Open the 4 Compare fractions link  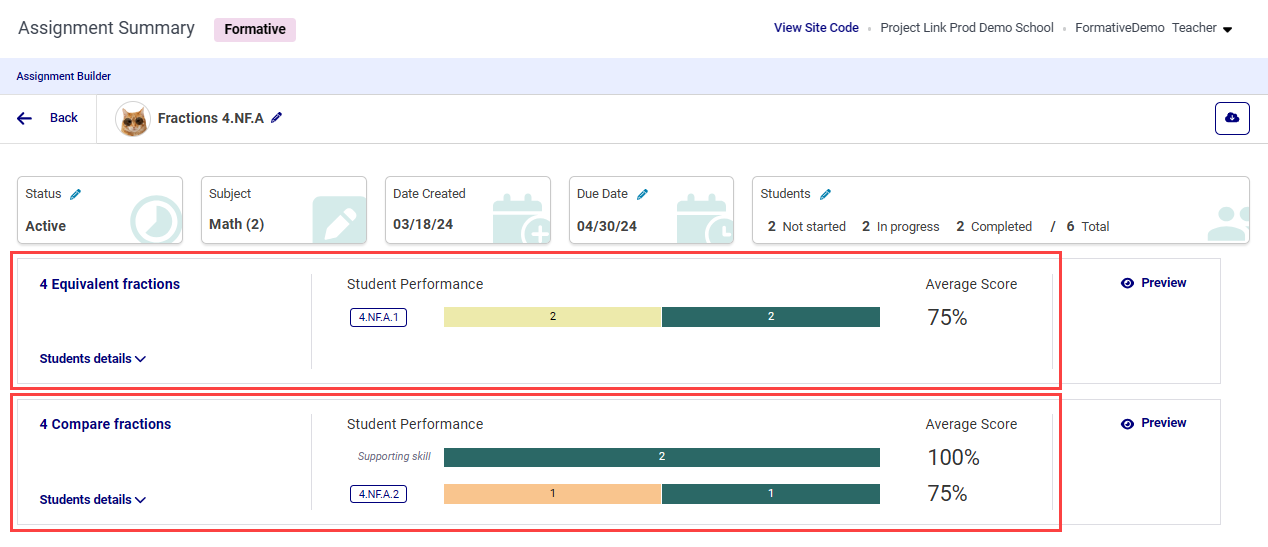coord(105,424)
